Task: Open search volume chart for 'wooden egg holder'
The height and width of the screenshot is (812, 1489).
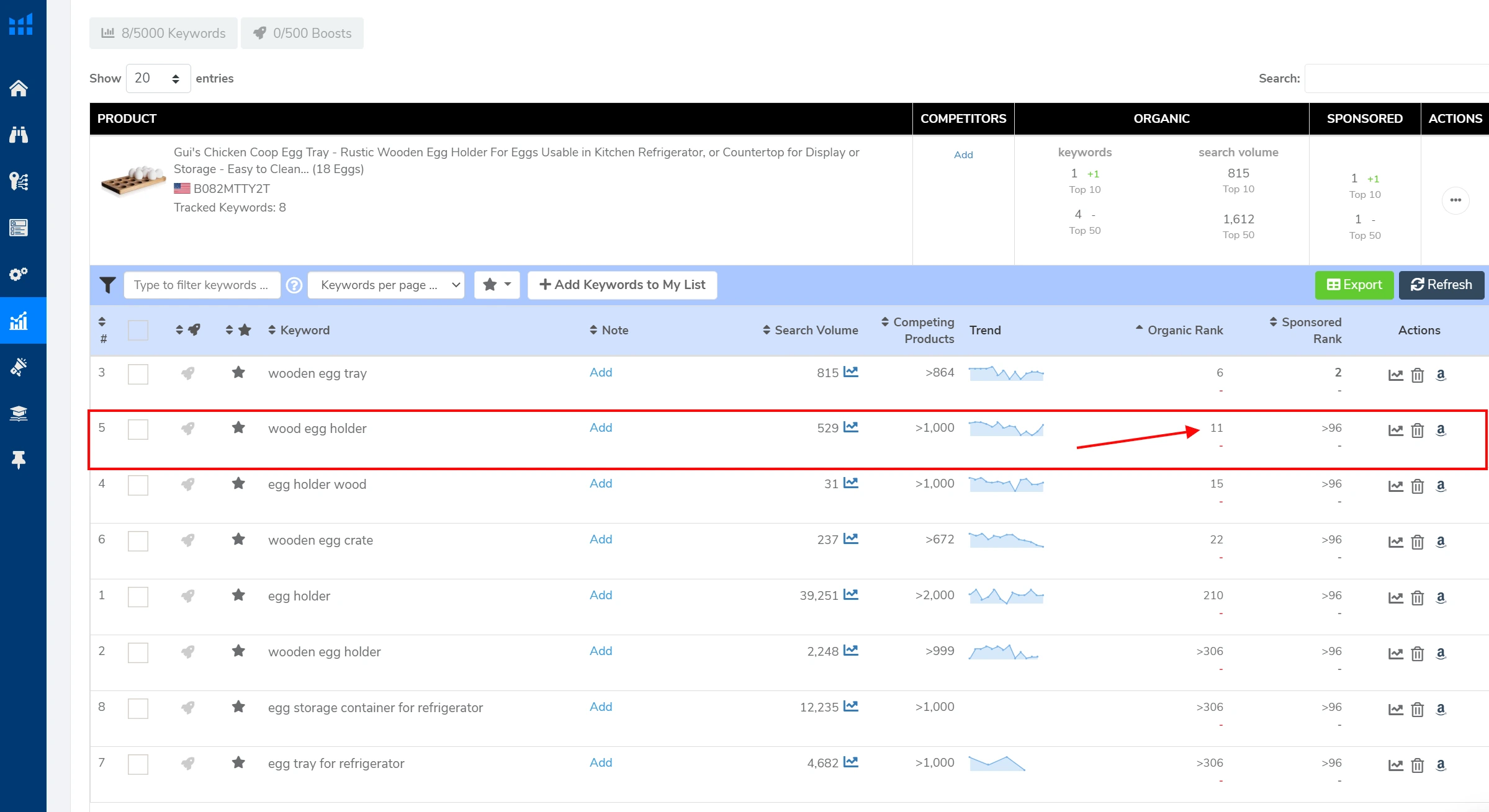Action: coord(851,651)
